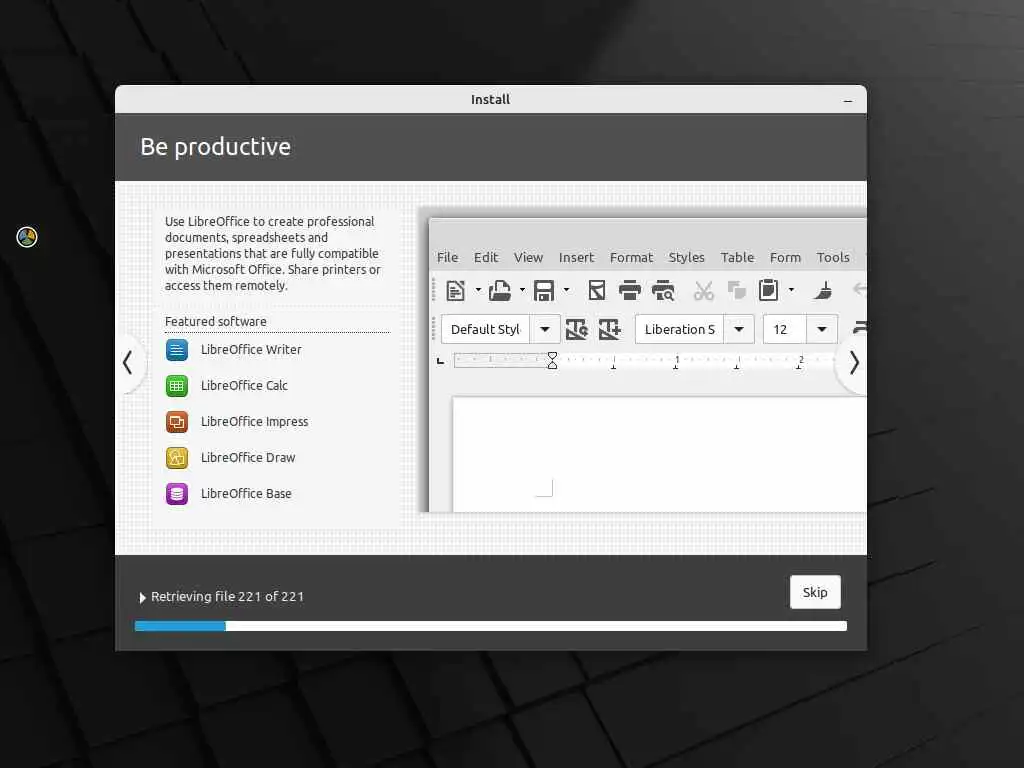Expand the Retrieving file details triangle
The width and height of the screenshot is (1024, 768).
pyautogui.click(x=142, y=597)
